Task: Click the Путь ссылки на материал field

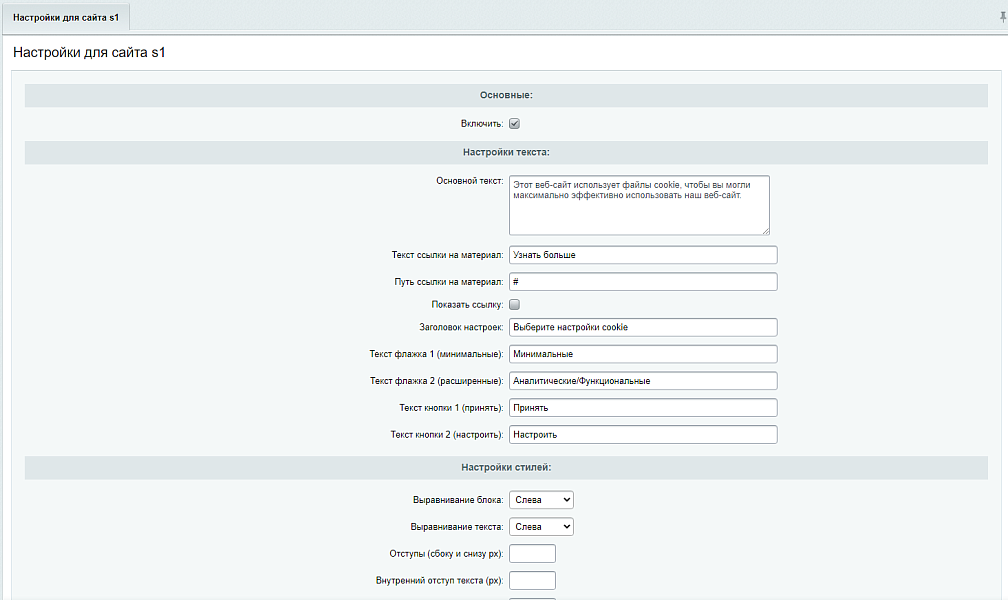Action: pyautogui.click(x=643, y=282)
